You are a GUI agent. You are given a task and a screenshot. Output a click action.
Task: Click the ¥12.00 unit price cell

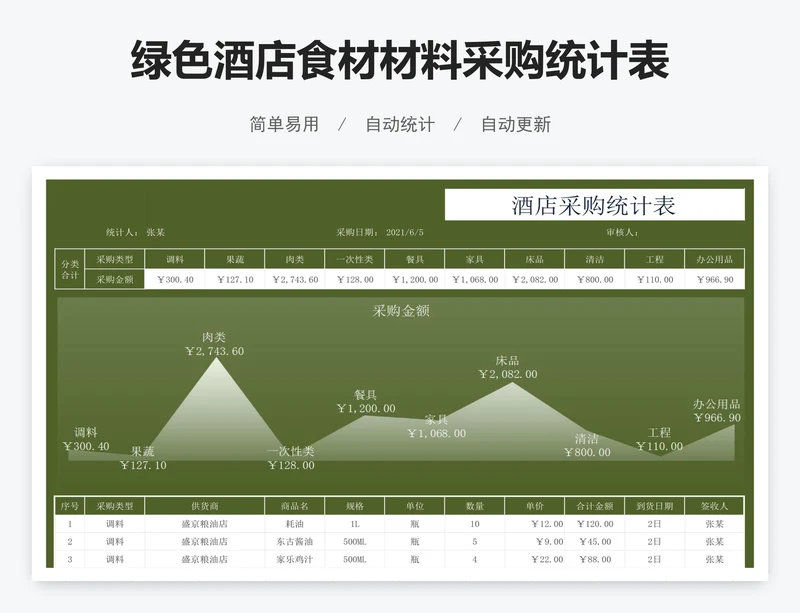(x=535, y=524)
